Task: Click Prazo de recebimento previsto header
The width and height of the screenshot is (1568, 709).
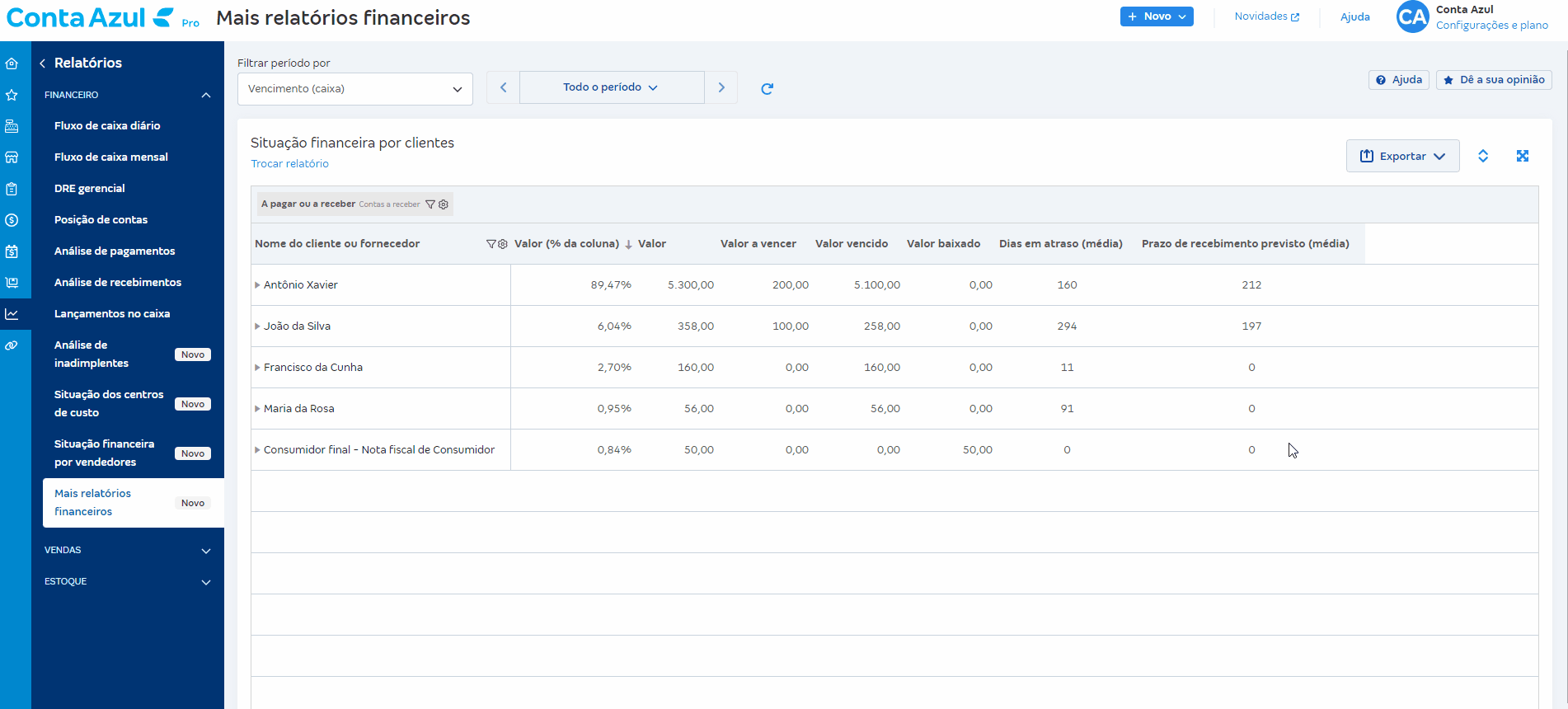Action: click(x=1246, y=244)
